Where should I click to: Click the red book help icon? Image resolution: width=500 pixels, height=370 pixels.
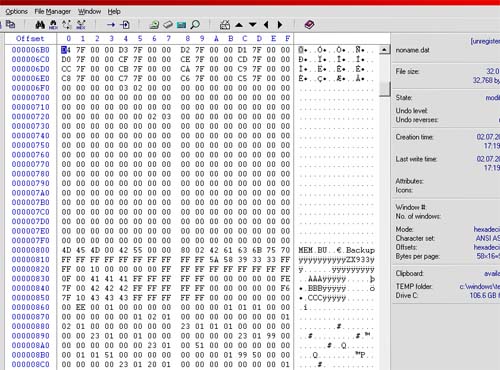pos(309,25)
